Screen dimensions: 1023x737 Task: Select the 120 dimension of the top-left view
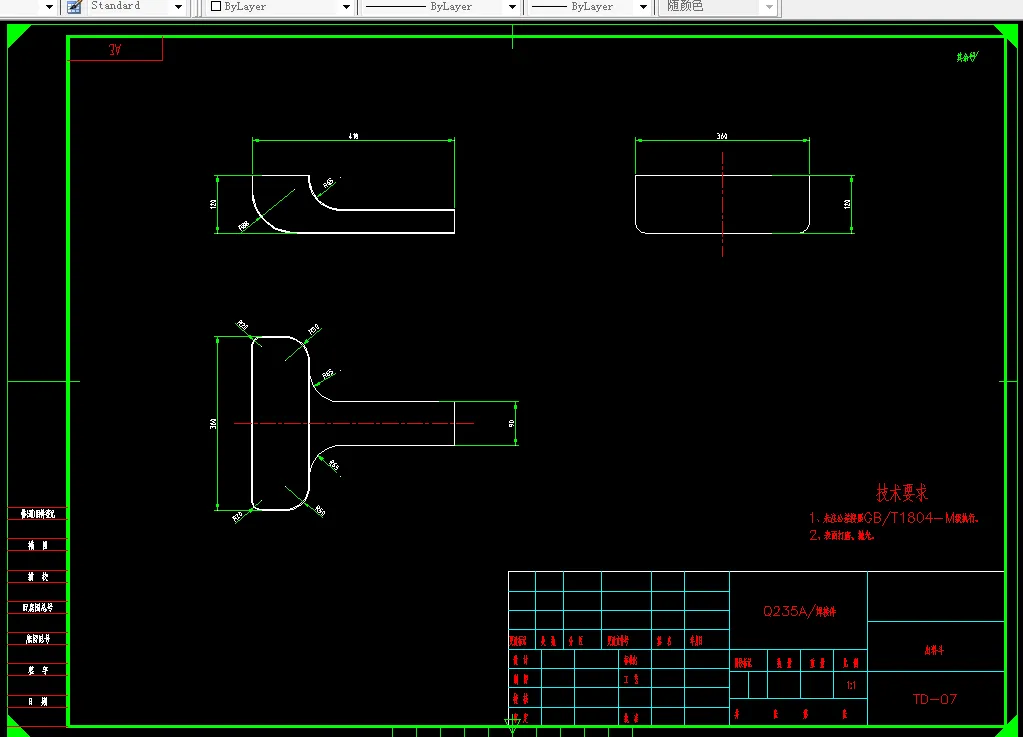coord(213,204)
